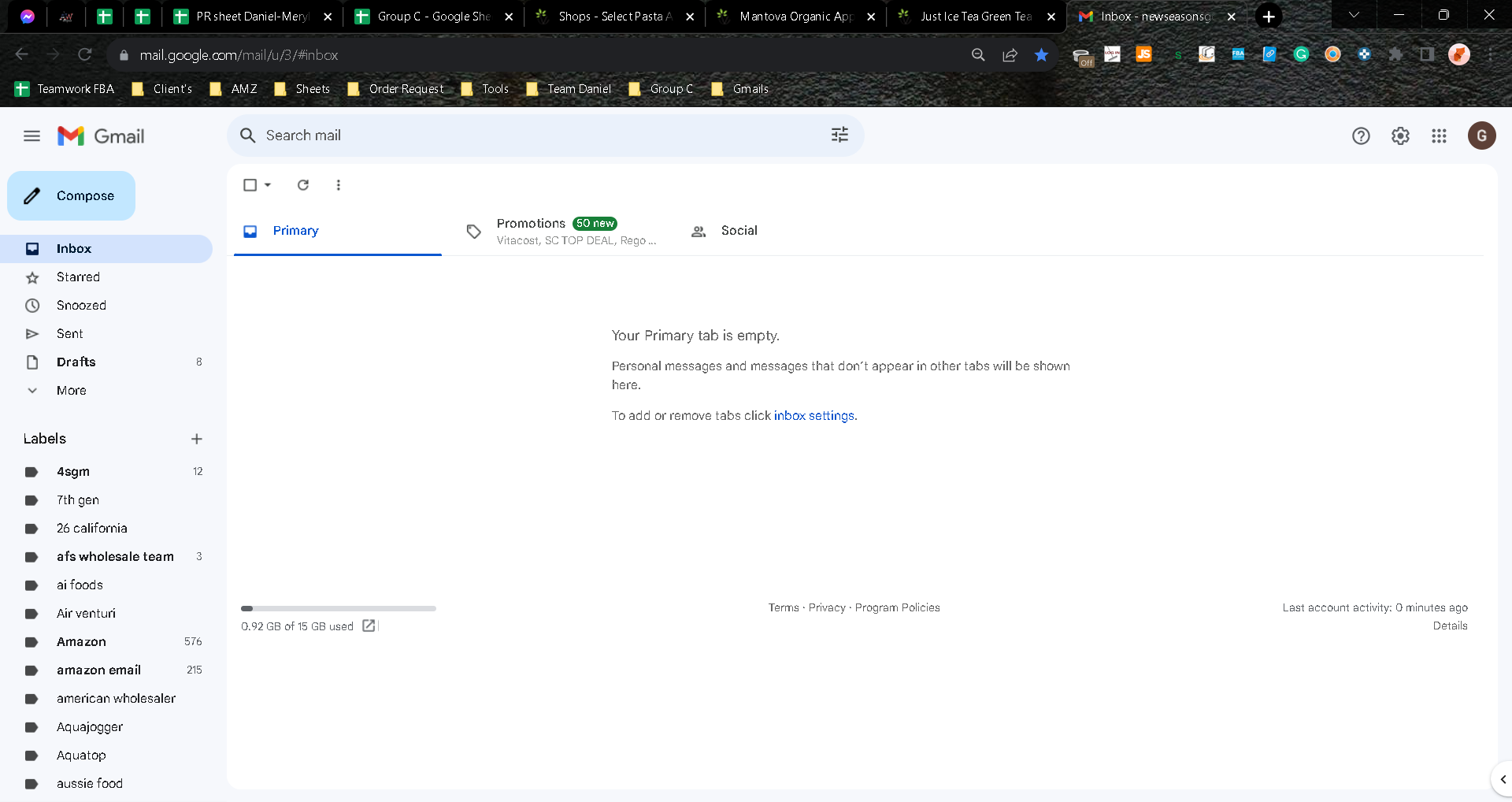The image size is (1512, 802).
Task: Open storage management external link icon
Action: pyautogui.click(x=369, y=626)
